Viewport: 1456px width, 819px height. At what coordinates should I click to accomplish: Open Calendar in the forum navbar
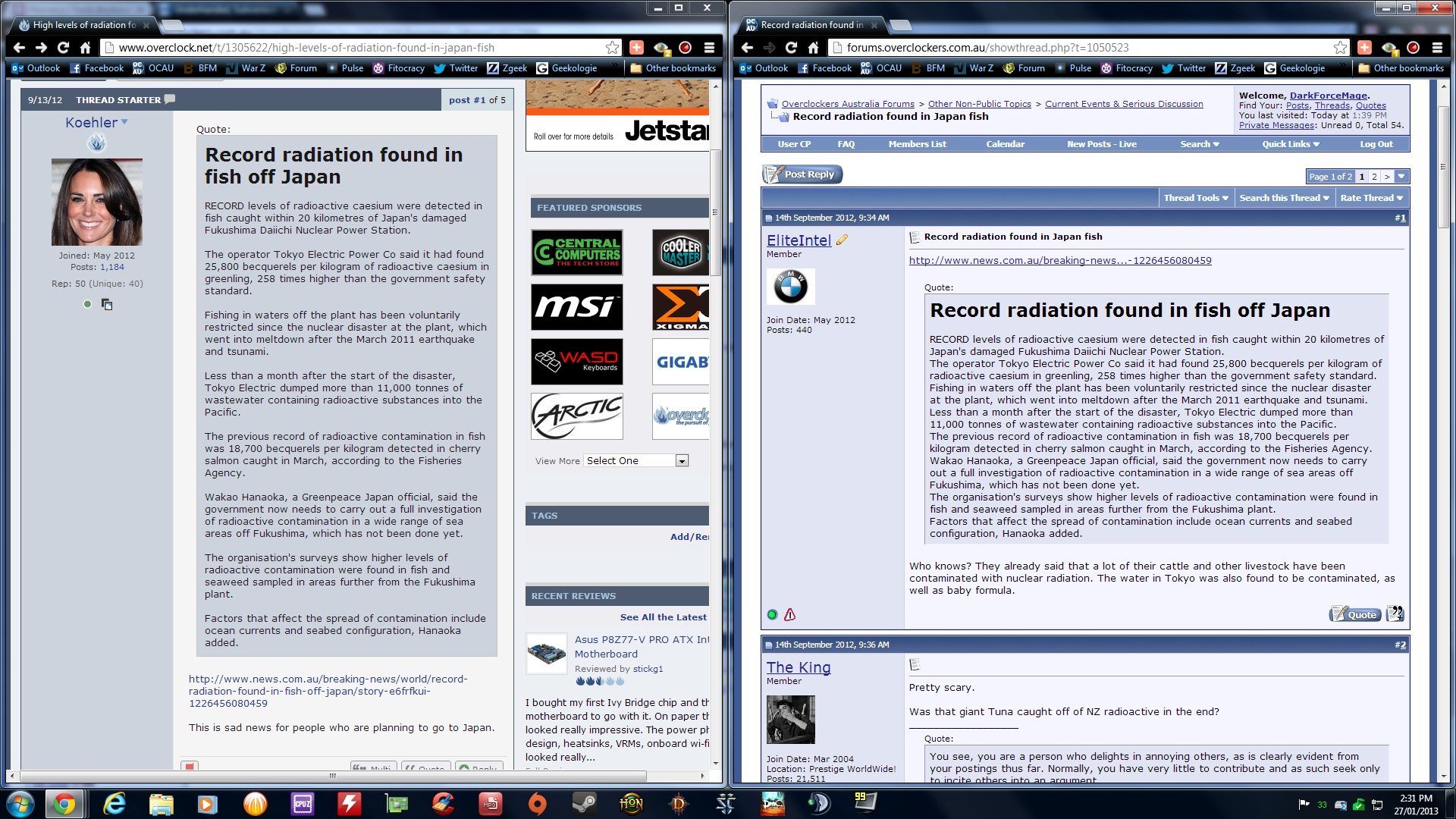(1005, 144)
